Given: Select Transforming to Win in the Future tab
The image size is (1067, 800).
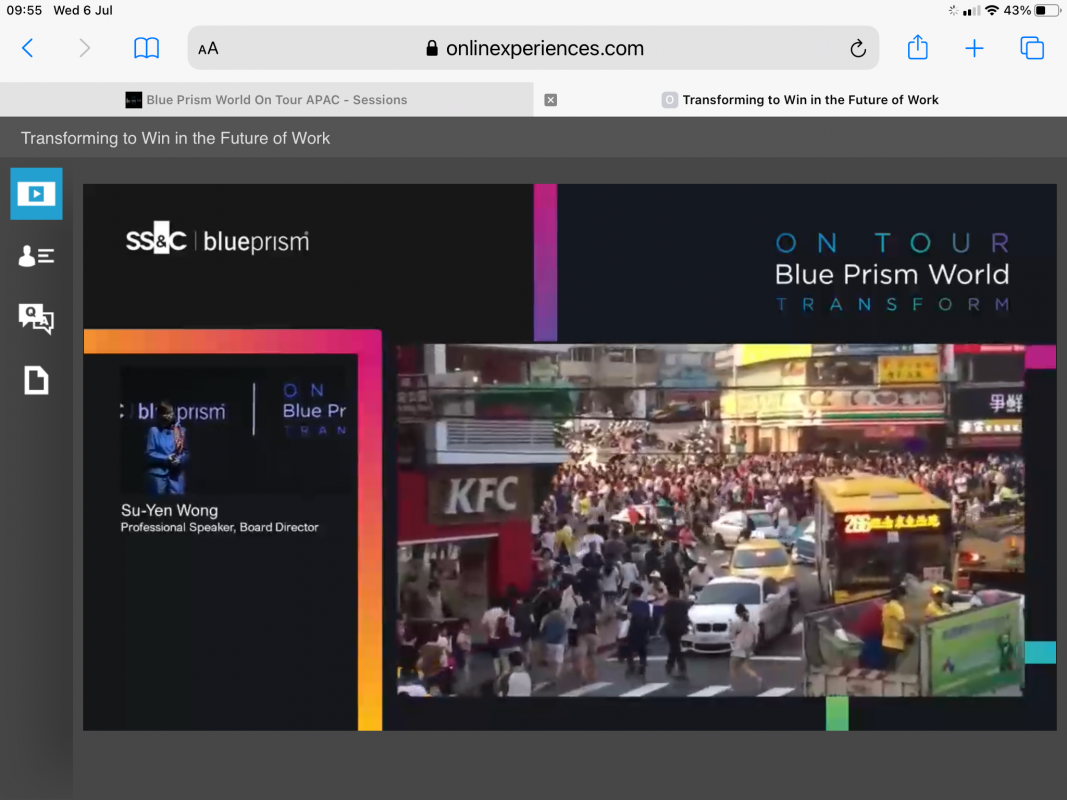Looking at the screenshot, I should tap(800, 100).
